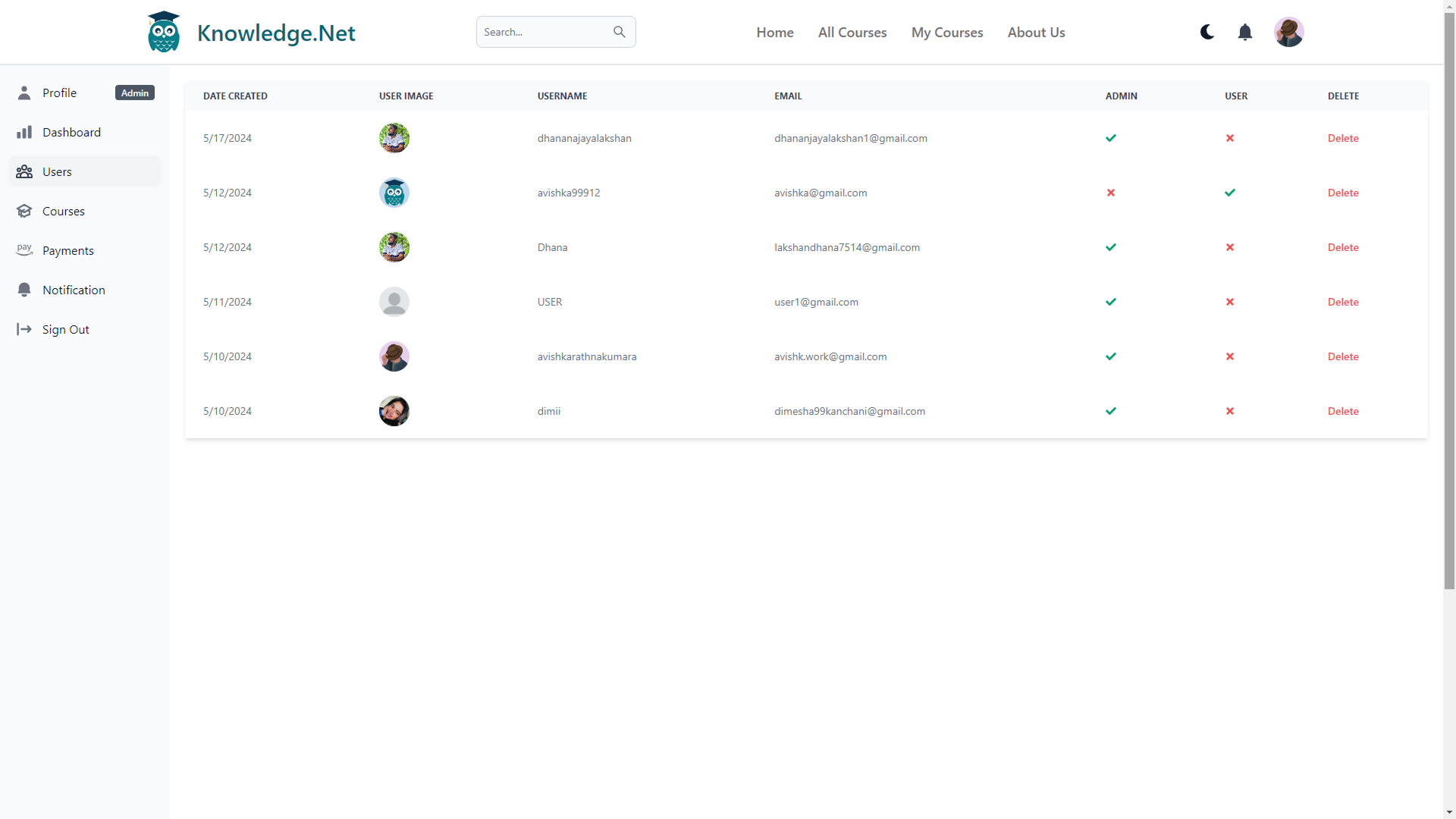Toggle dark mode with the moon icon

click(1207, 32)
